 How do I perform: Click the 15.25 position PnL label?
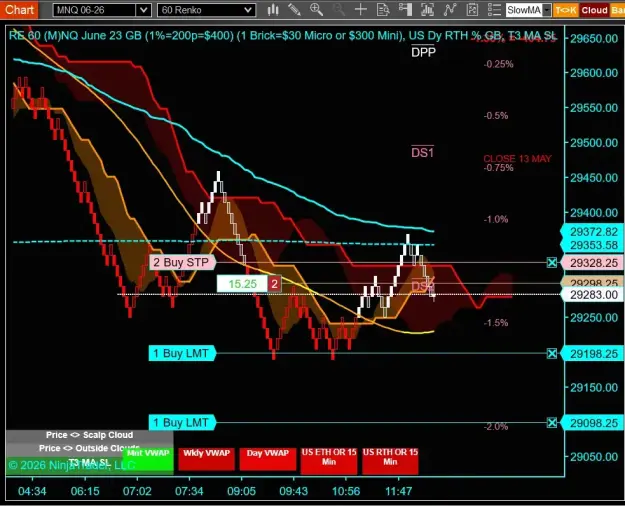[242, 284]
